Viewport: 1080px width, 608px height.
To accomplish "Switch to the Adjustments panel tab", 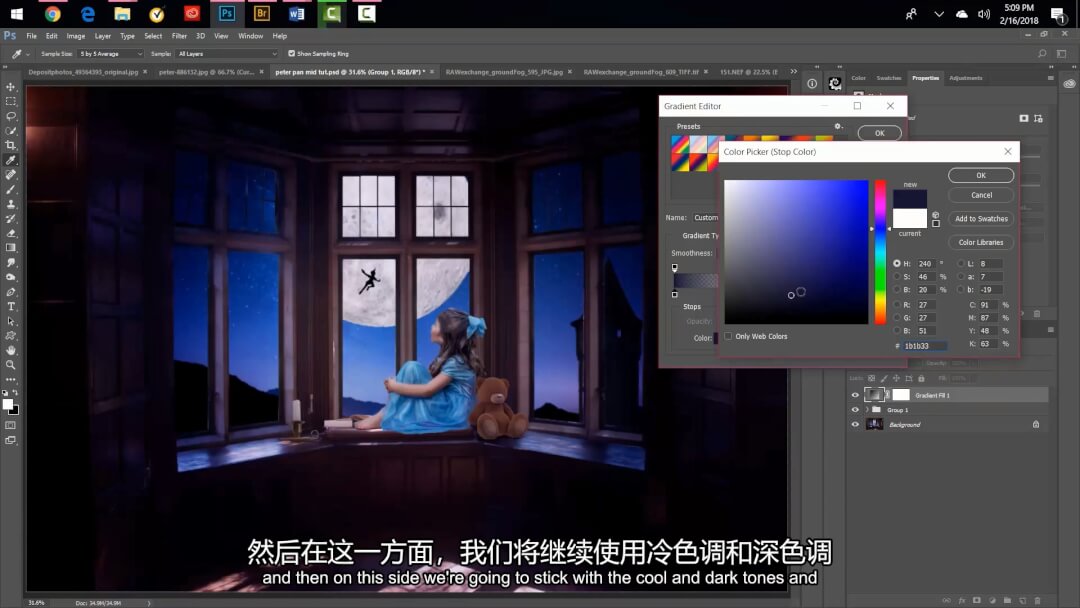I will pyautogui.click(x=966, y=78).
